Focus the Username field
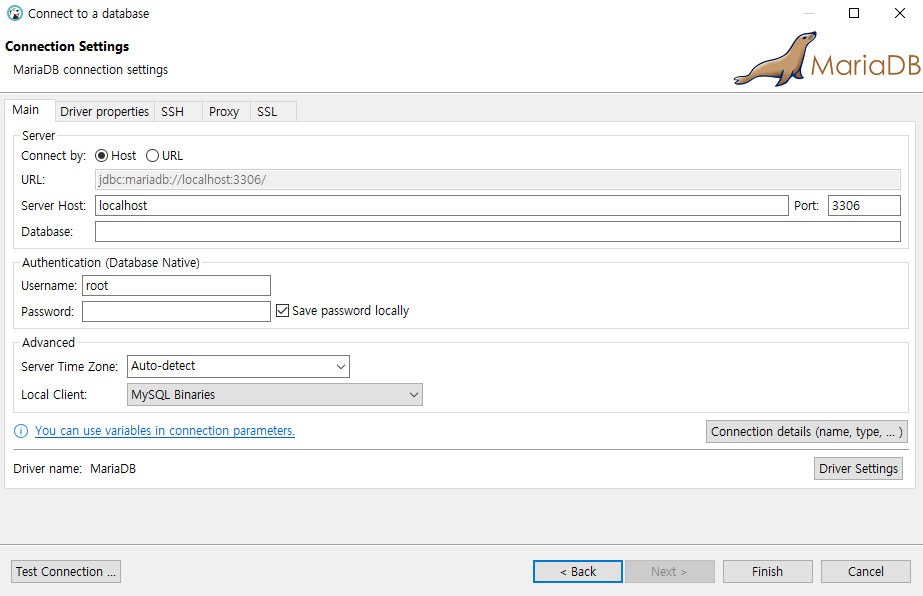 (x=176, y=286)
